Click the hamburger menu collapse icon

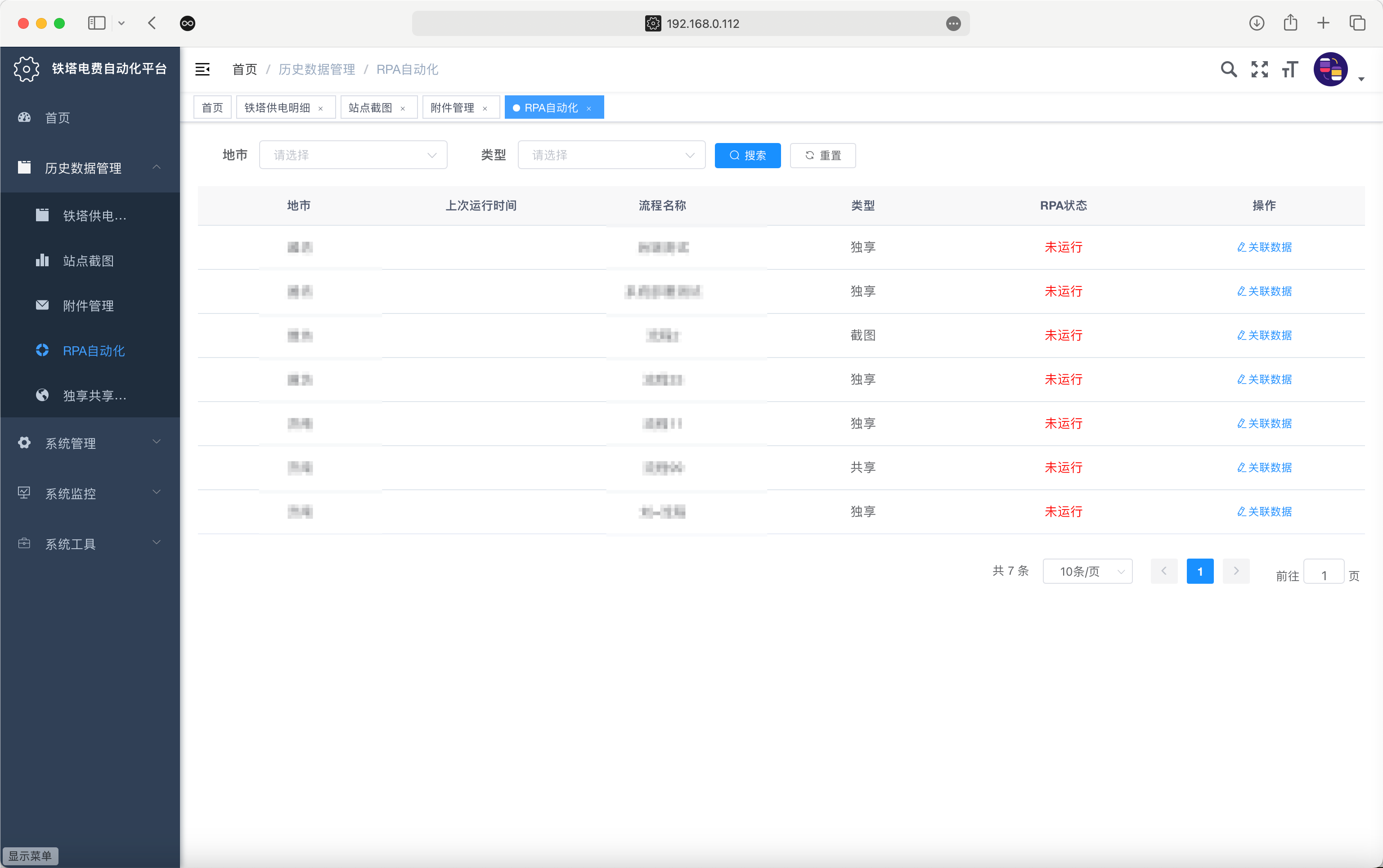coord(202,69)
